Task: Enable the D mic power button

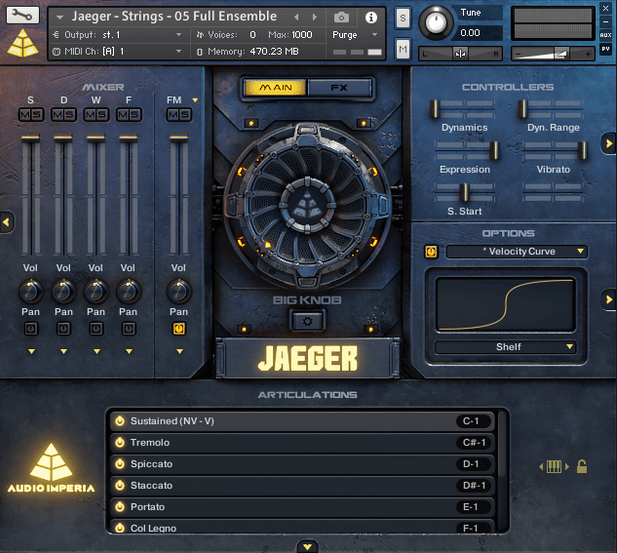Action: click(64, 328)
